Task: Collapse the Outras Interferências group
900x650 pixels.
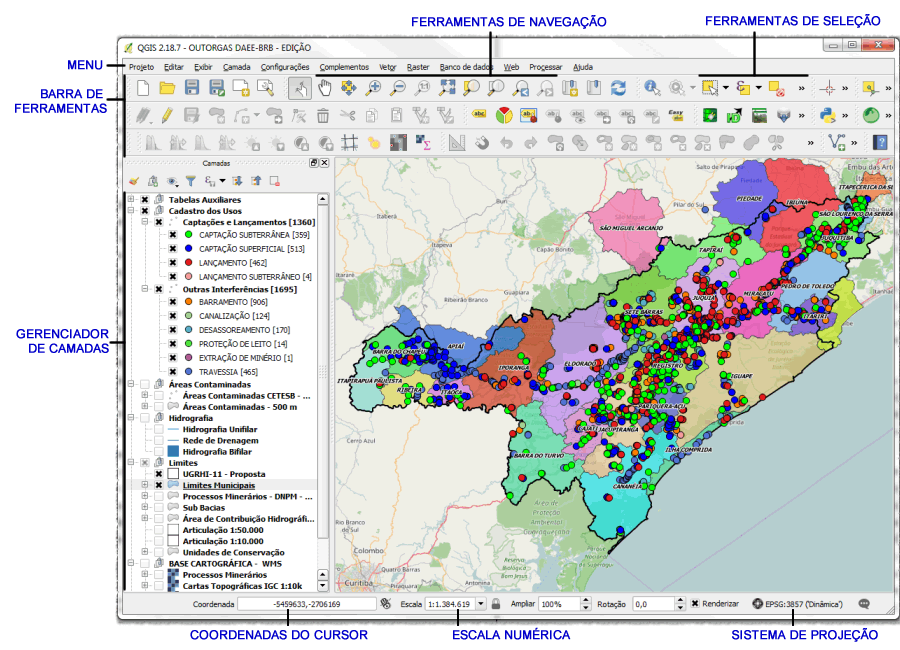Action: click(145, 290)
